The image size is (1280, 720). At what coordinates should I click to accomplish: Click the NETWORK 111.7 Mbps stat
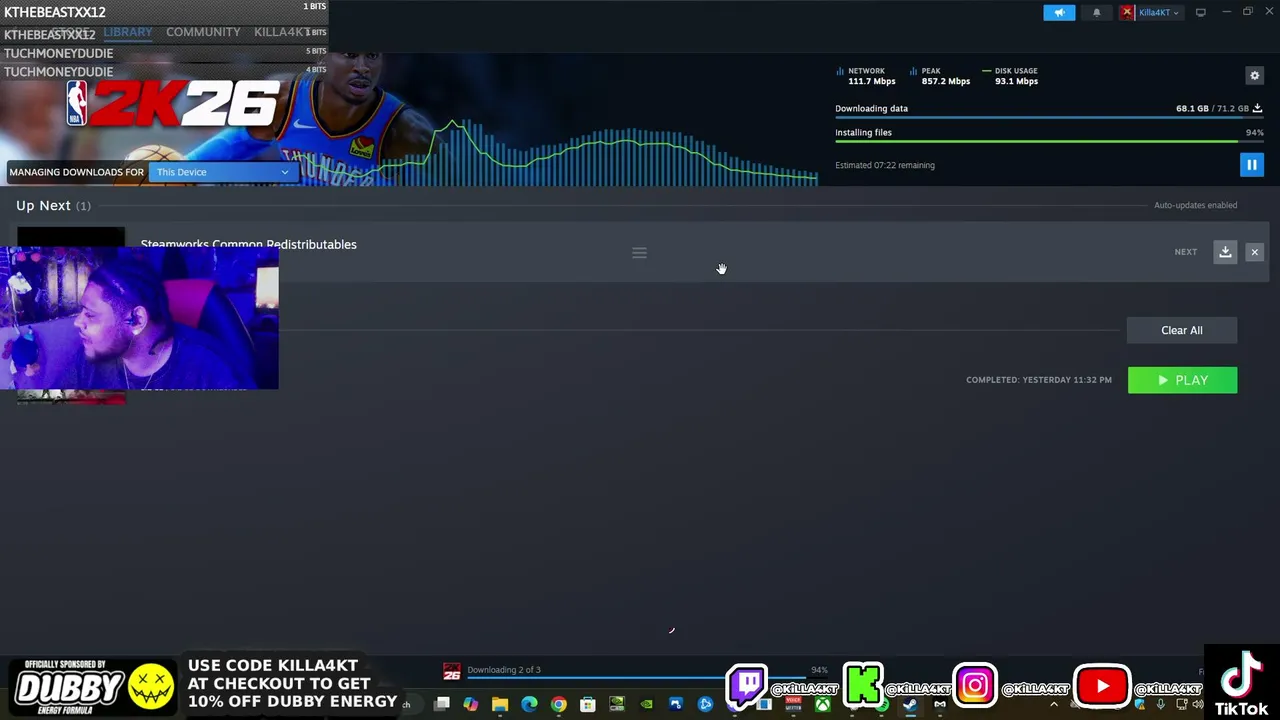(x=865, y=76)
